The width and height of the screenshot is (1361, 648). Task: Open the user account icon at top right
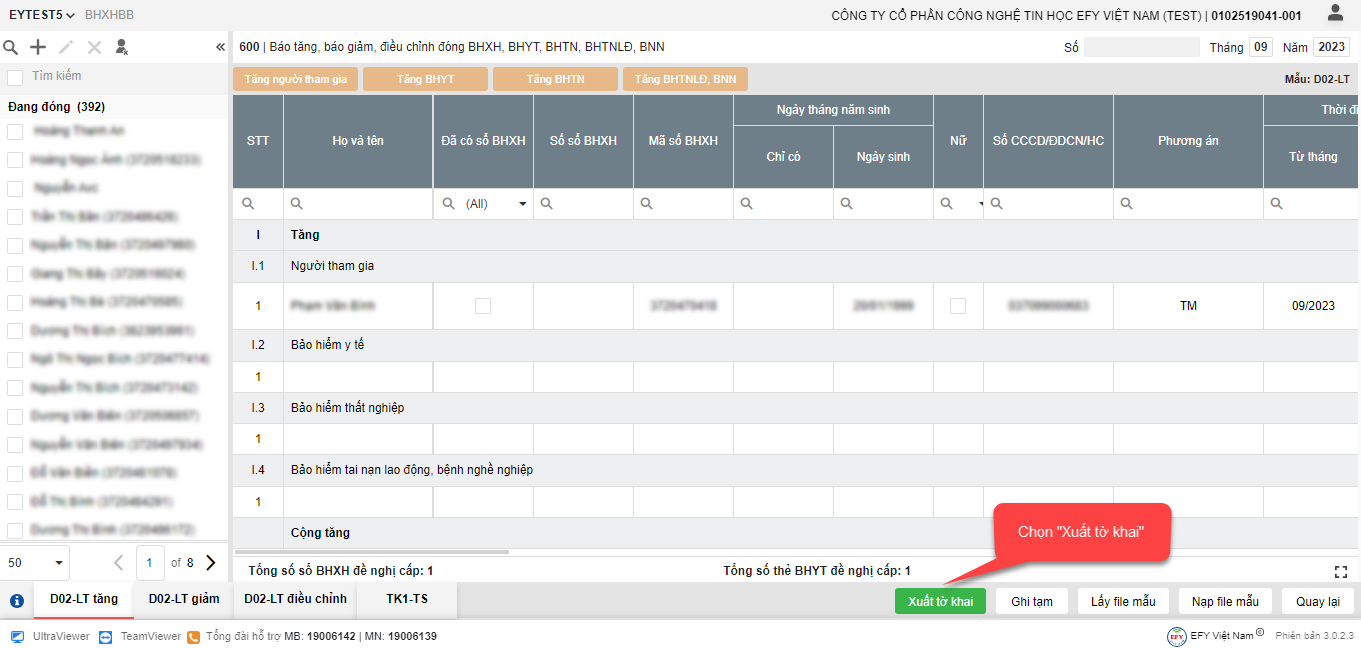[1335, 13]
